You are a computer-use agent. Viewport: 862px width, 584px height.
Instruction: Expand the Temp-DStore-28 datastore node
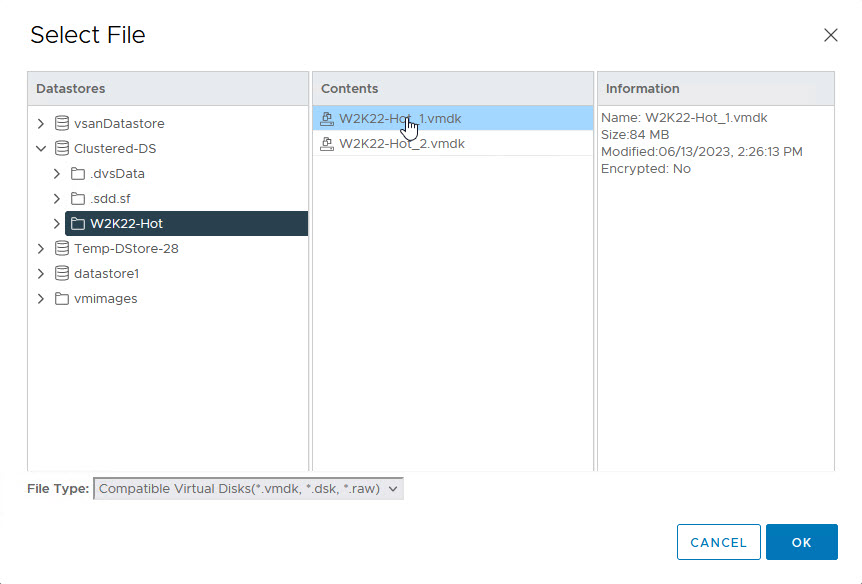point(41,249)
